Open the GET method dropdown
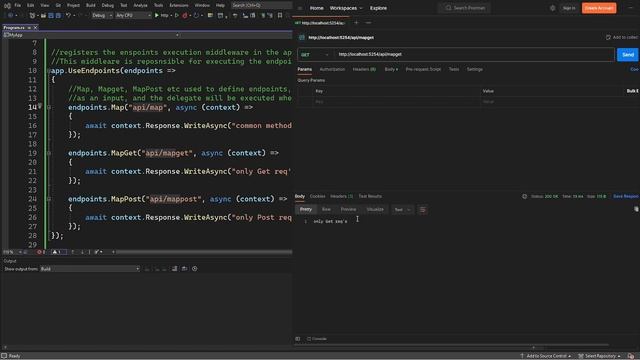This screenshot has width=640, height=360. coord(315,55)
